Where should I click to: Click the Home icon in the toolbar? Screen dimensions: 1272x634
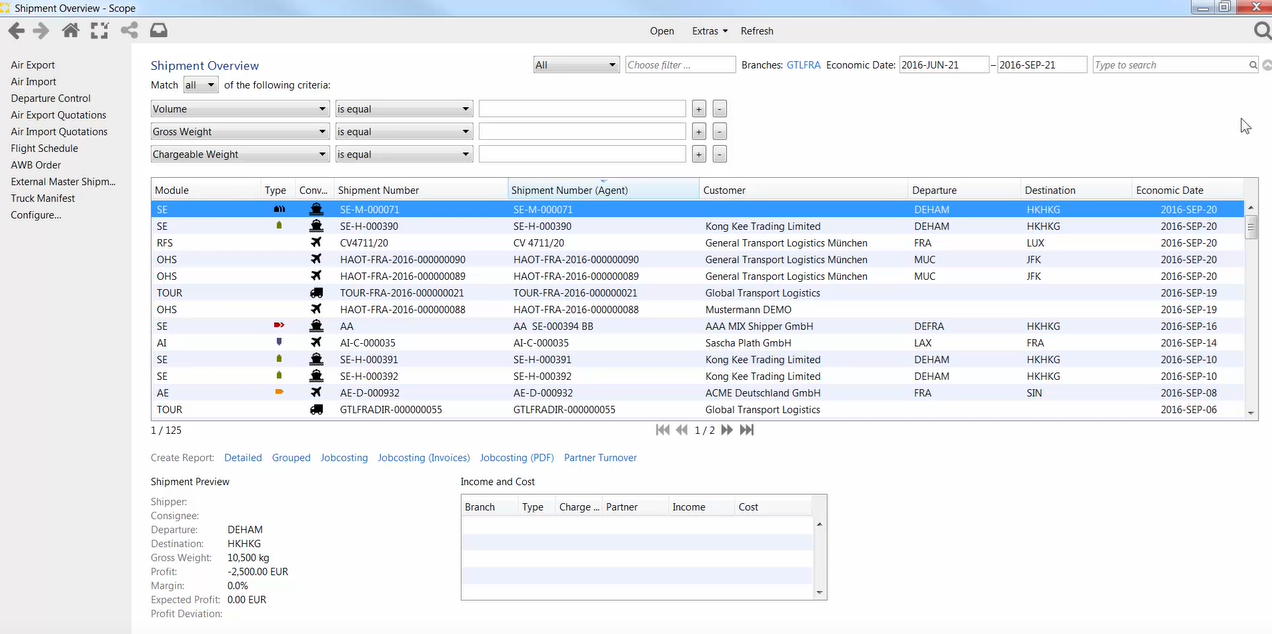(x=69, y=31)
